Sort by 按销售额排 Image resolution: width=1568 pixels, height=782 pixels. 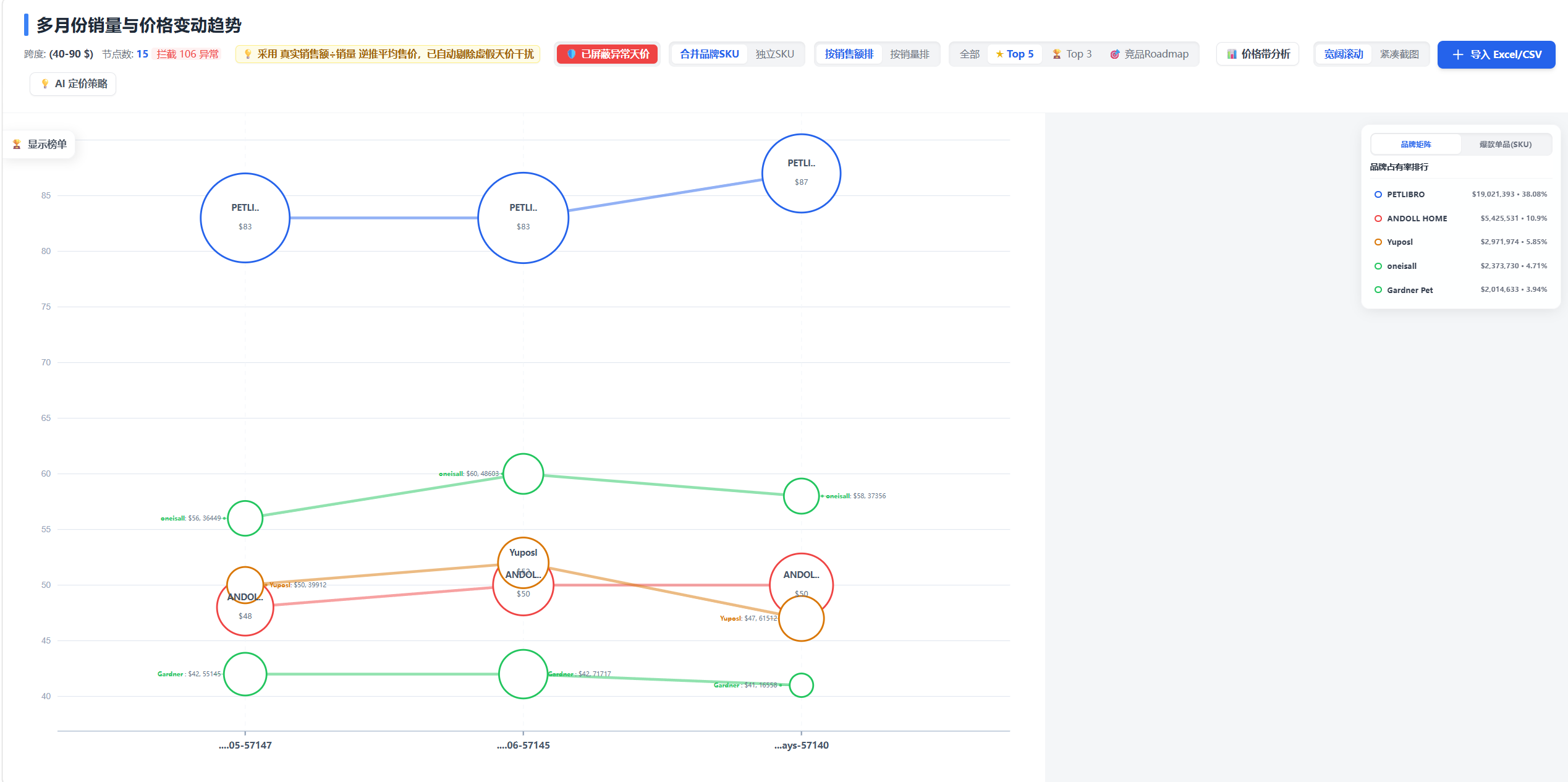849,54
